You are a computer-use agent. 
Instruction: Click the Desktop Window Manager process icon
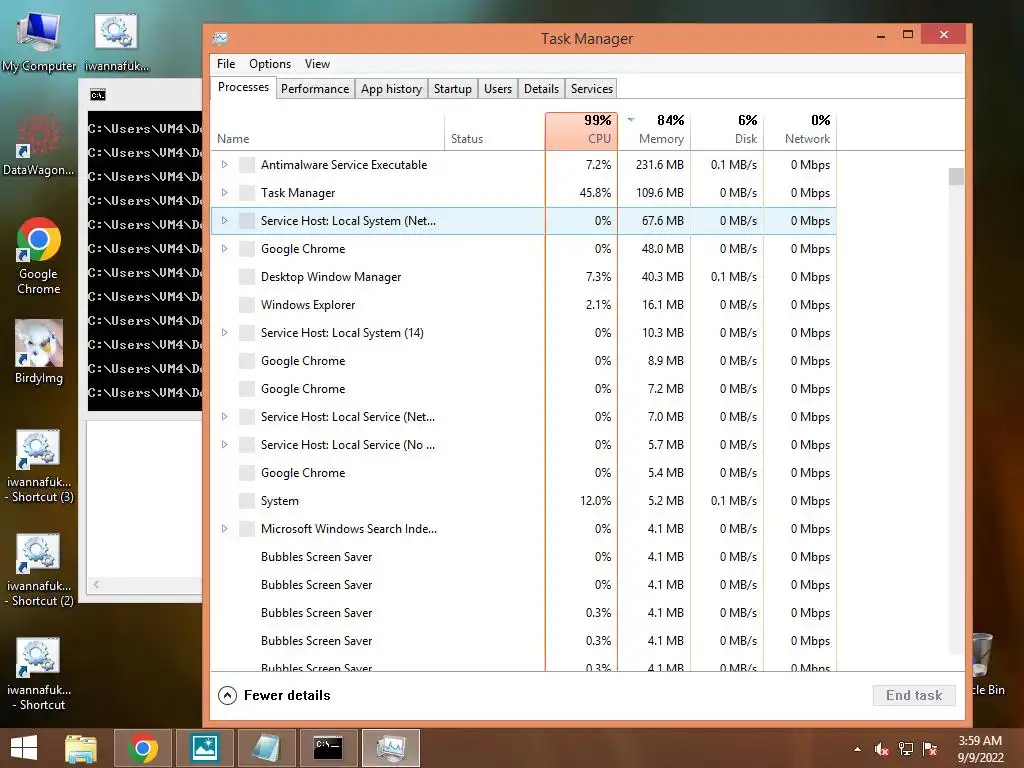247,277
